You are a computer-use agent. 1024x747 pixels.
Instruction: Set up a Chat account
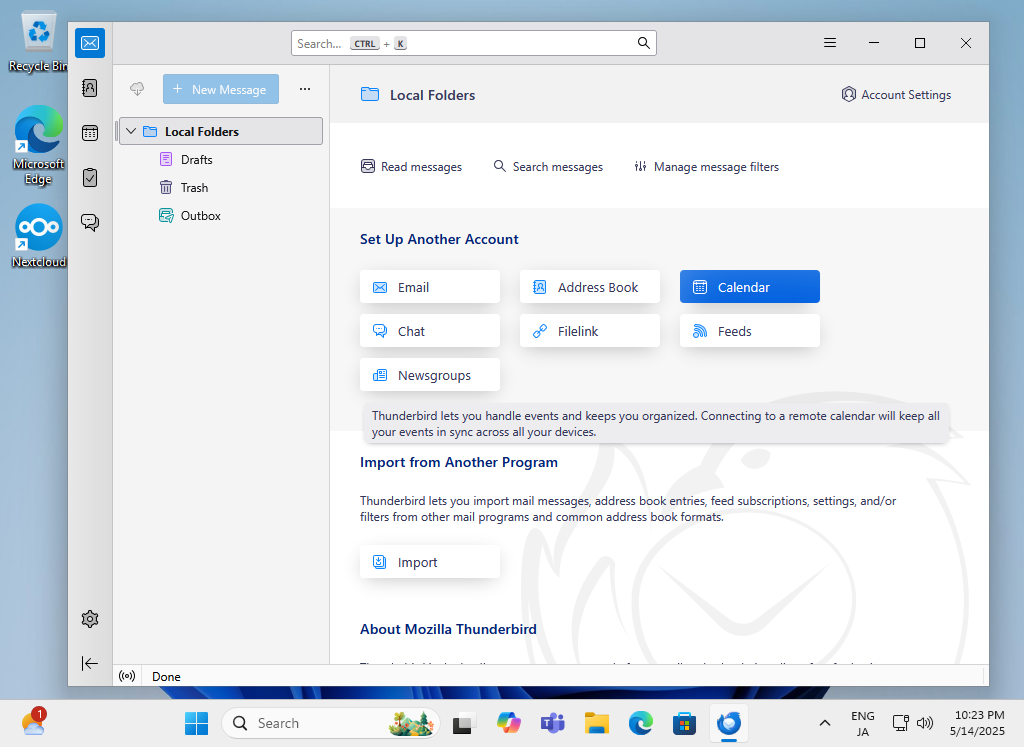[430, 331]
